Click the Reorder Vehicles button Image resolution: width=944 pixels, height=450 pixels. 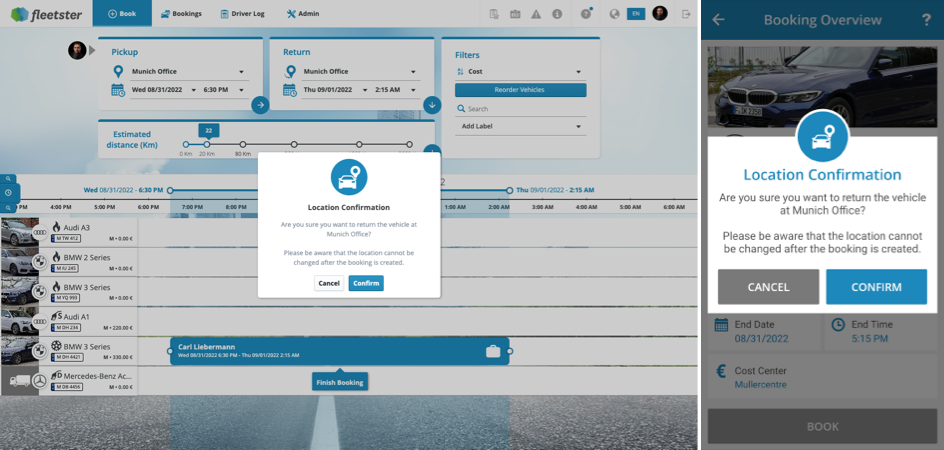520,90
